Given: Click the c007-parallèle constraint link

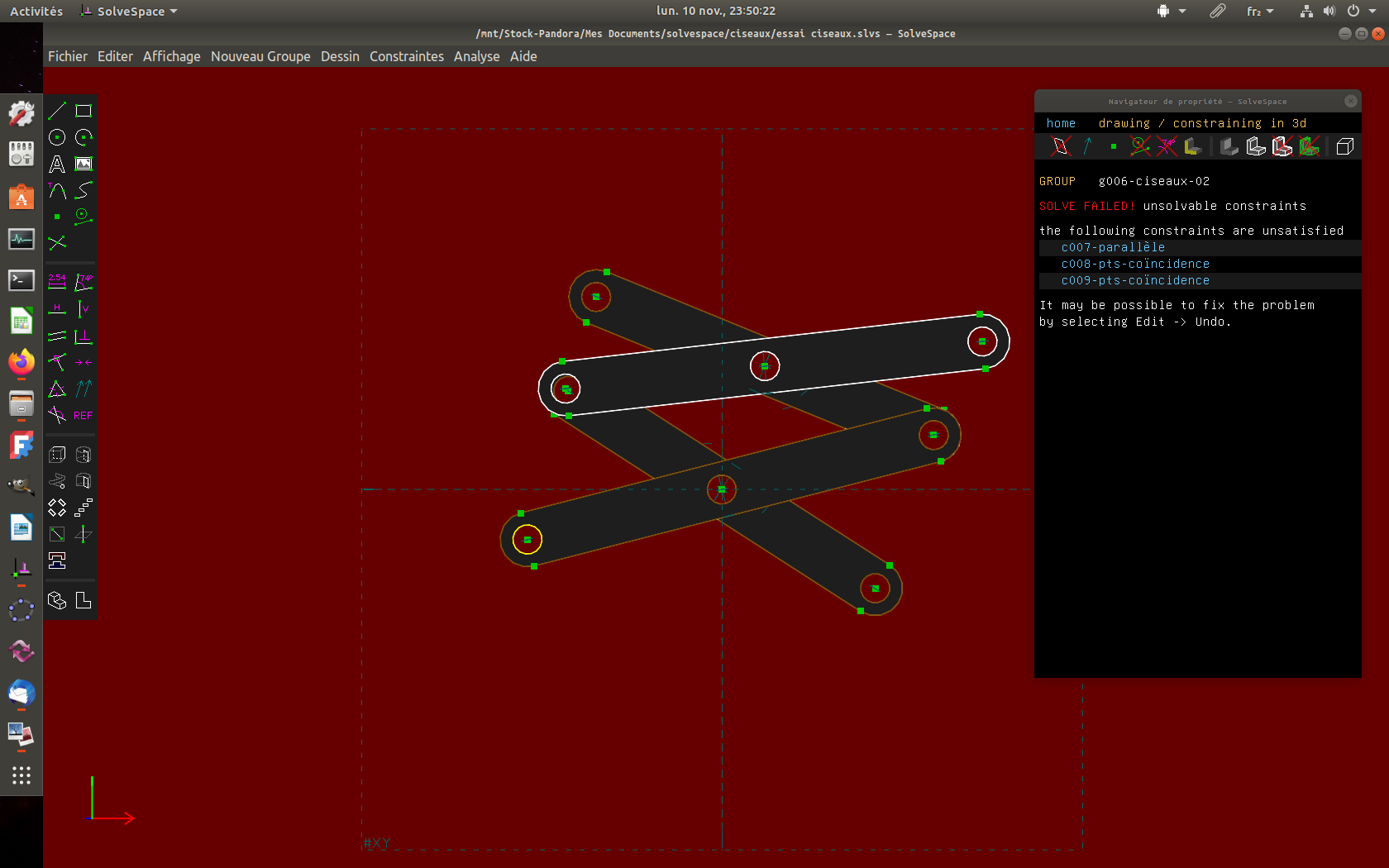Looking at the screenshot, I should click(1113, 247).
